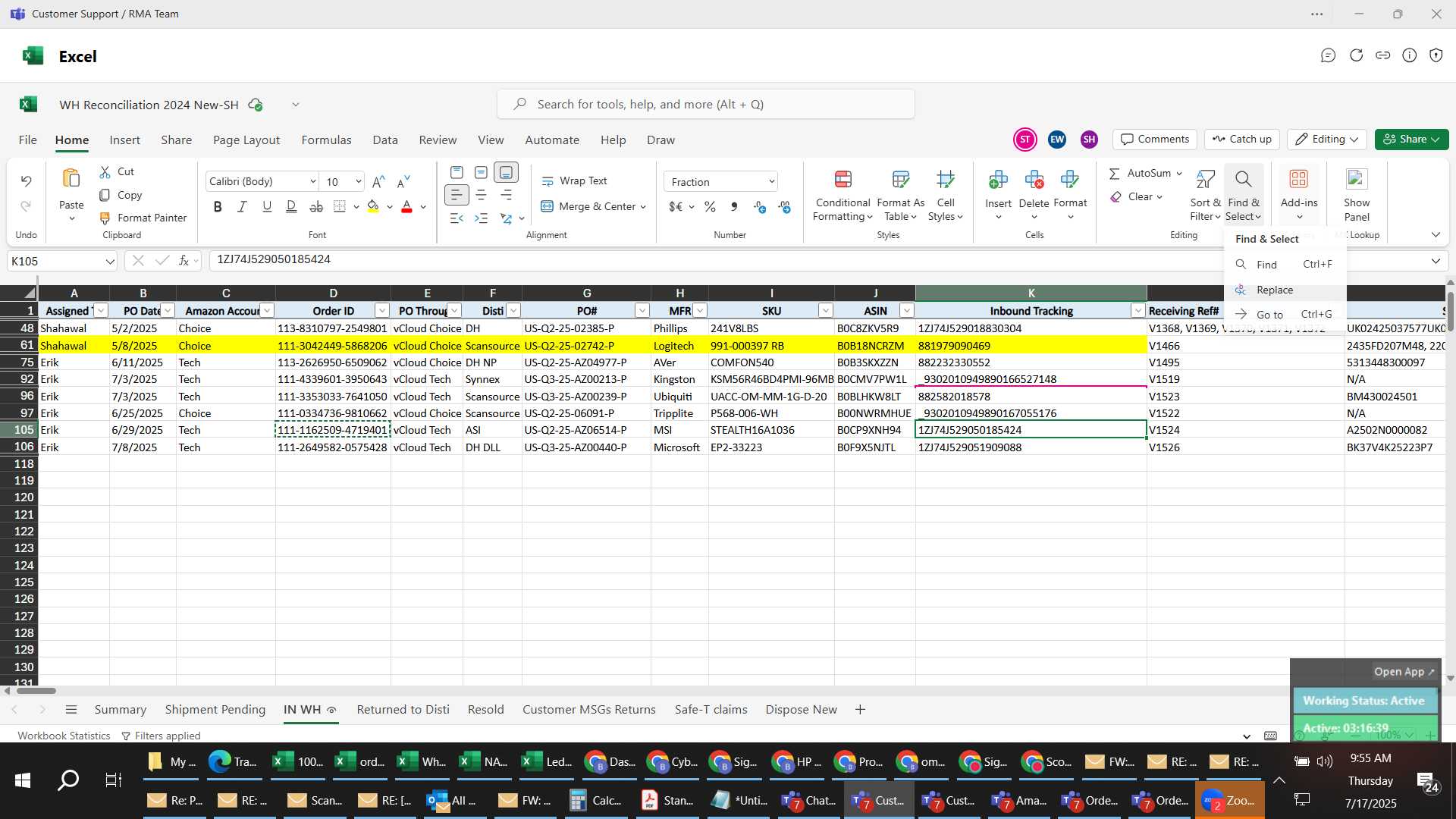Select cell with Order ID 111-3042449-5868206

(333, 346)
